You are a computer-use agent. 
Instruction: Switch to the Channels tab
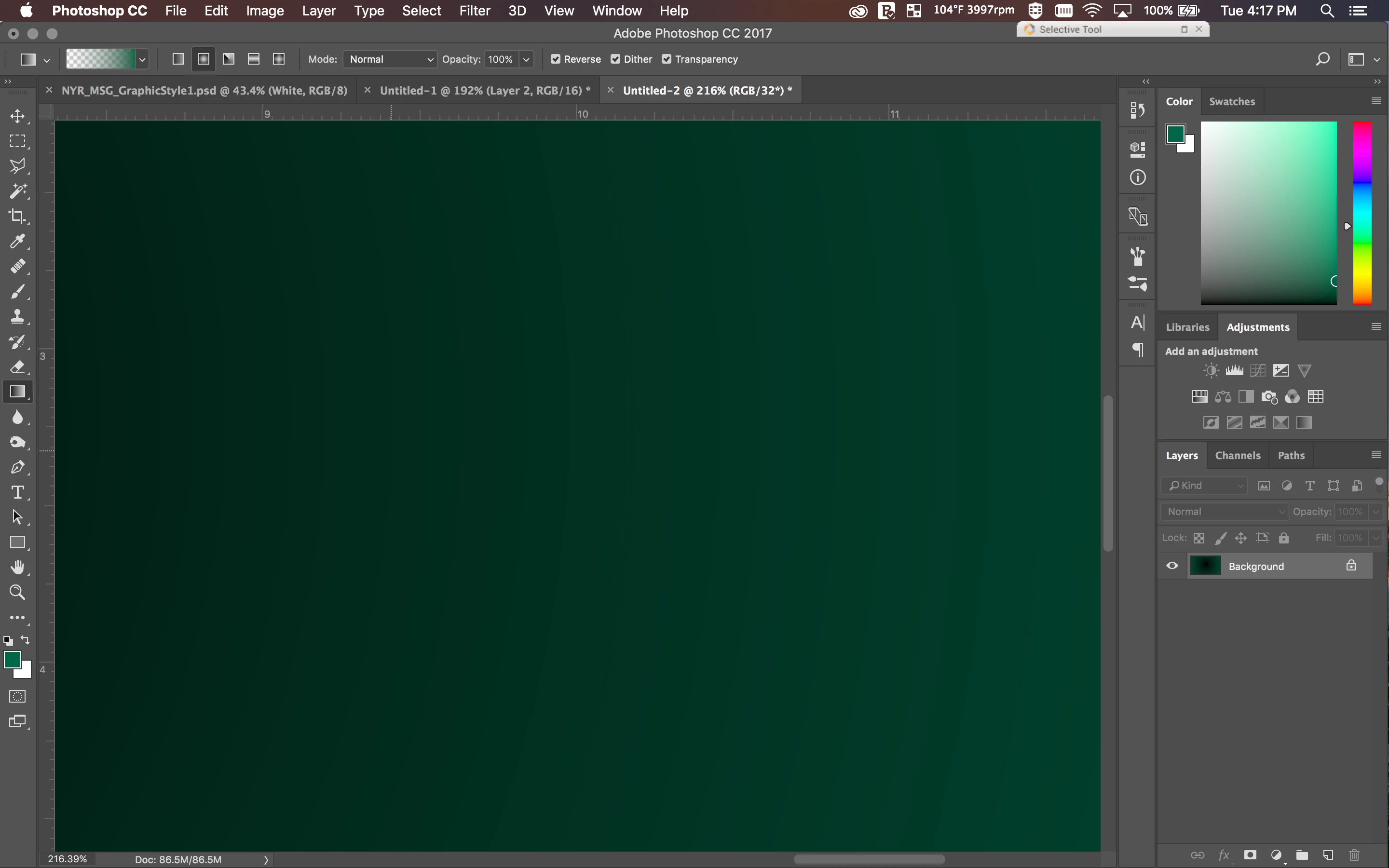tap(1238, 455)
